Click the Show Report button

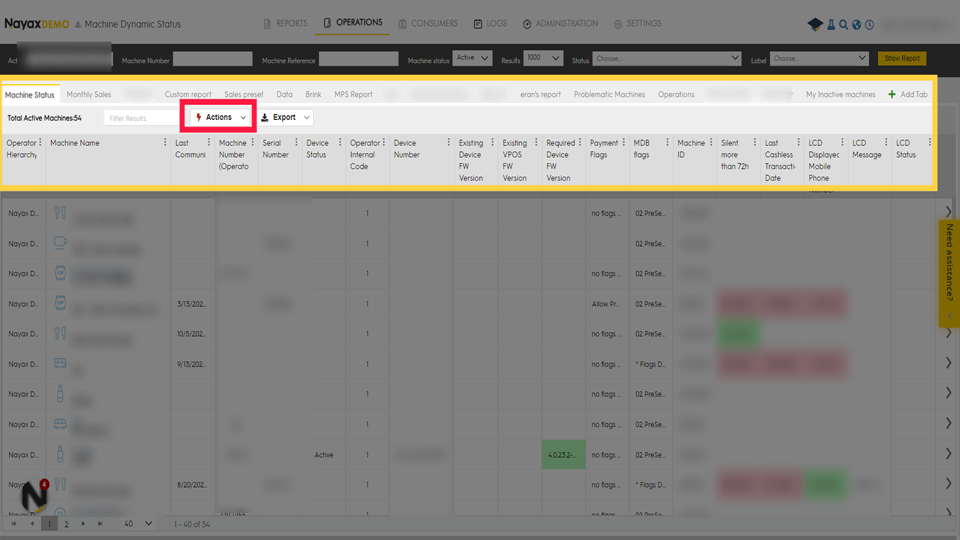[902, 58]
